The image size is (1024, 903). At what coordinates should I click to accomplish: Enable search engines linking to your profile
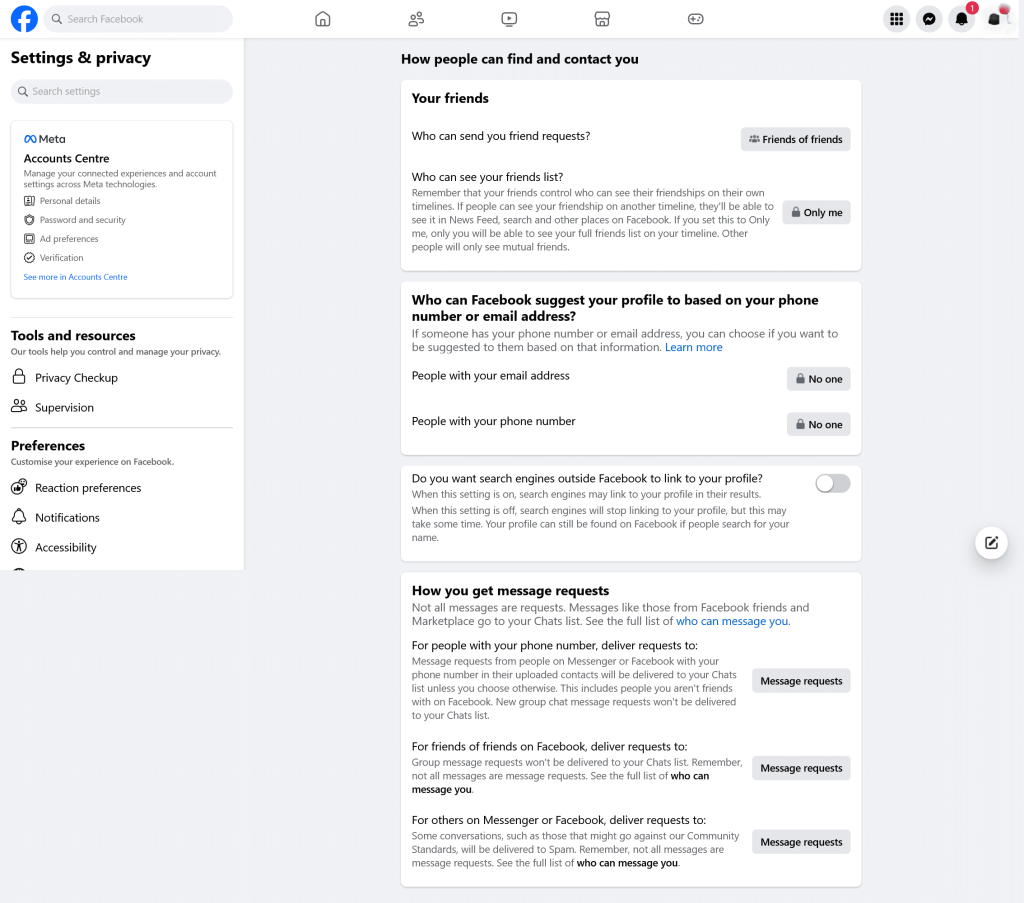pyautogui.click(x=832, y=483)
